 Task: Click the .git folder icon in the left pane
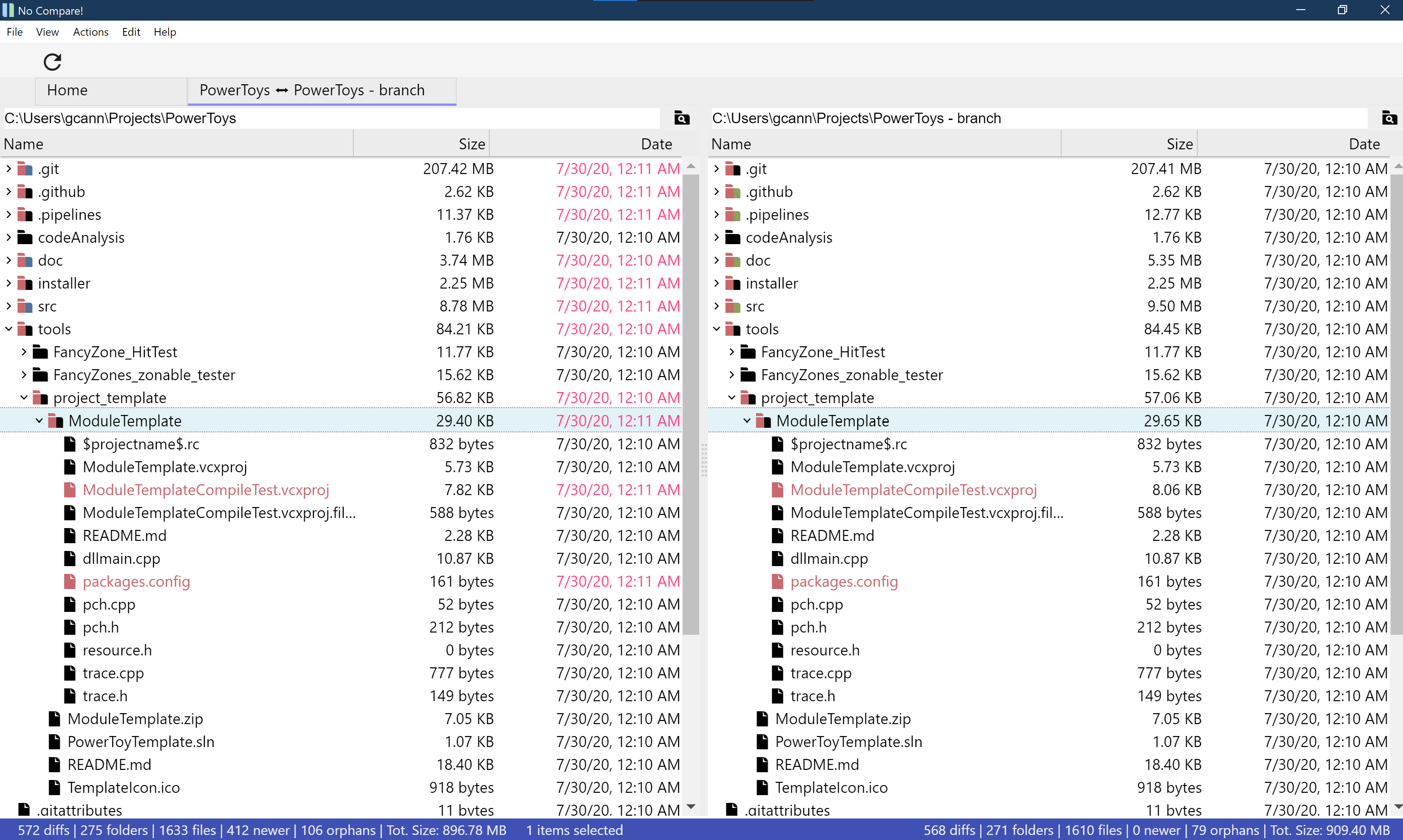tap(24, 168)
